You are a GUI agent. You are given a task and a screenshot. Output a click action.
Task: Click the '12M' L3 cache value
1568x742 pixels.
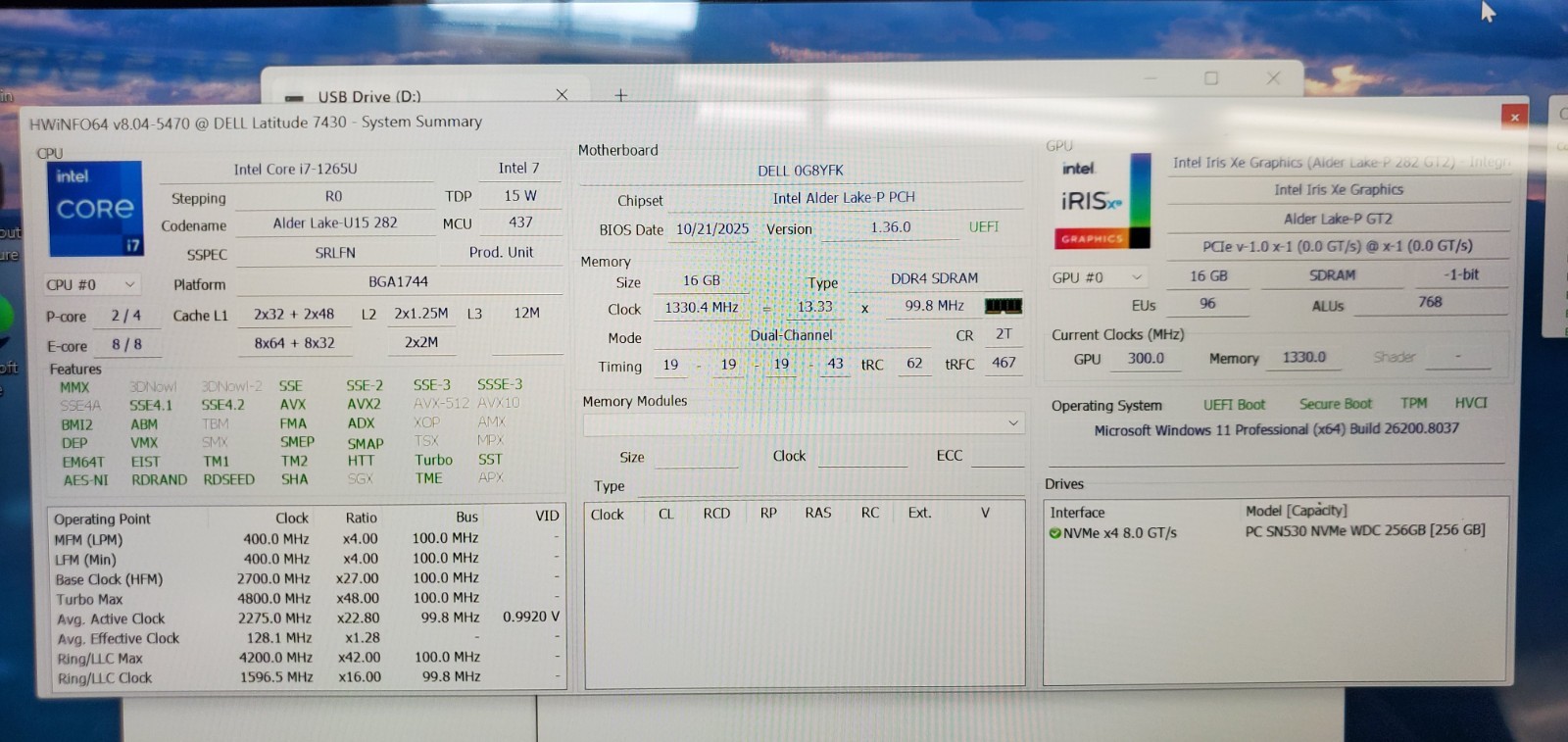[526, 313]
